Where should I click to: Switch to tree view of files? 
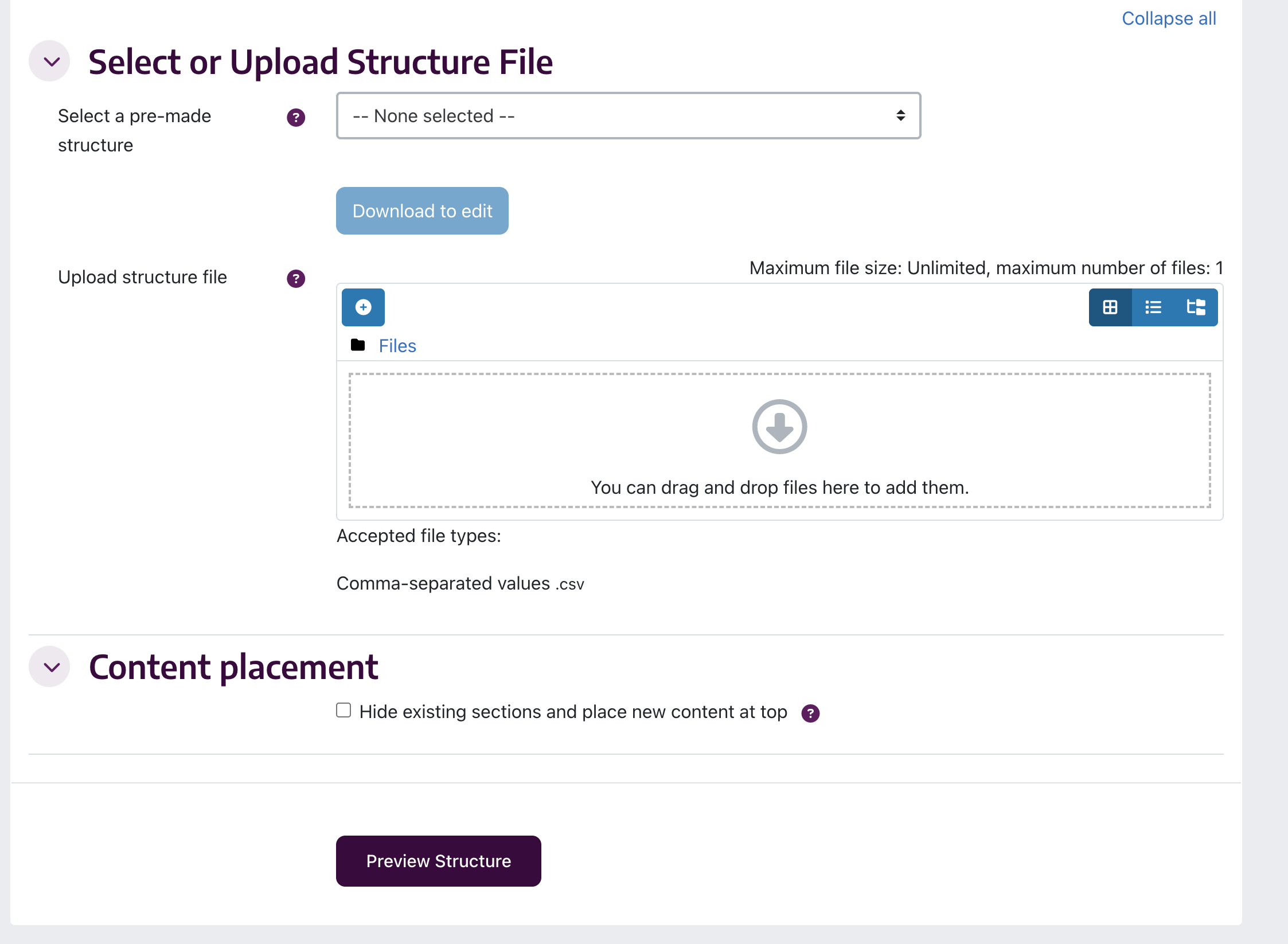point(1196,307)
